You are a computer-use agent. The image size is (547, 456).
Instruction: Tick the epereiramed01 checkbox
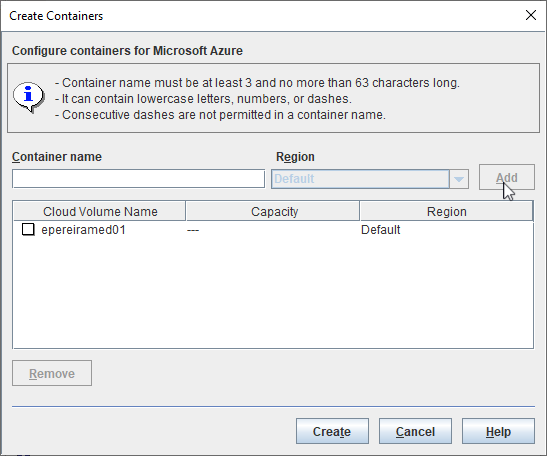[x=28, y=229]
